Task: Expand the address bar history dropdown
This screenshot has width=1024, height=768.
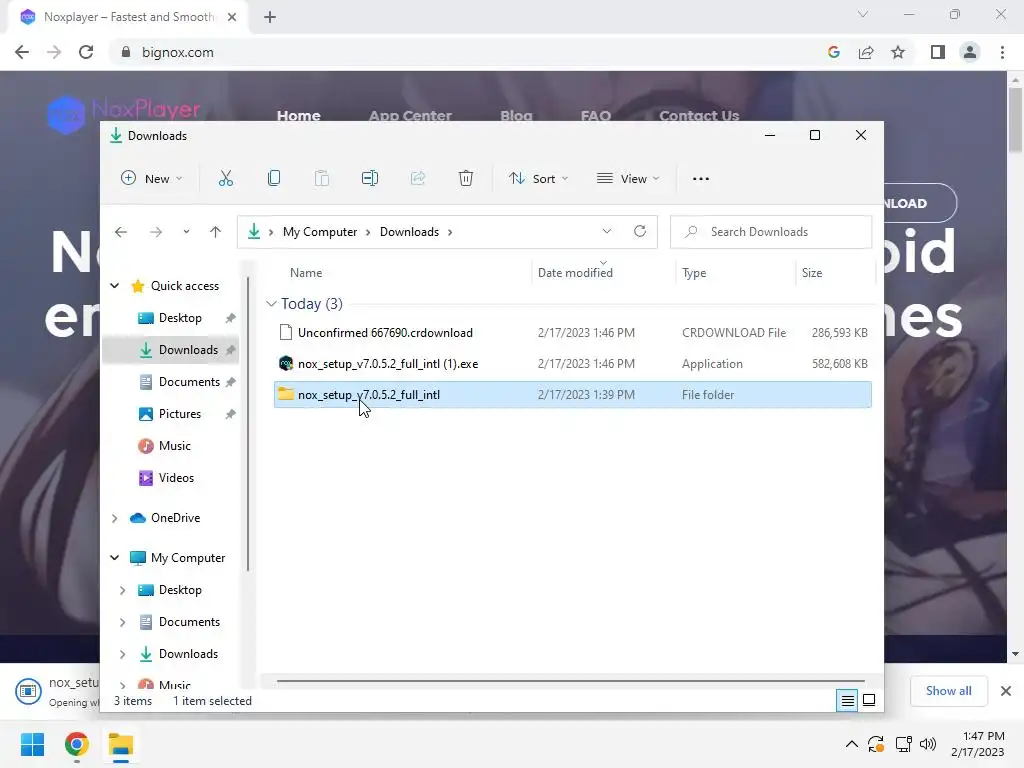Action: tap(607, 231)
